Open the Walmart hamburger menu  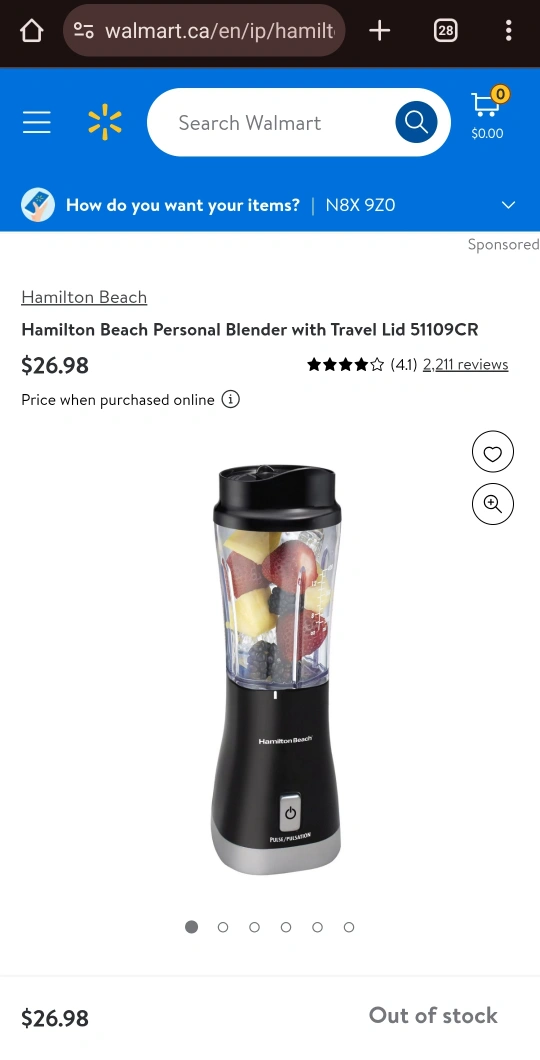point(36,122)
